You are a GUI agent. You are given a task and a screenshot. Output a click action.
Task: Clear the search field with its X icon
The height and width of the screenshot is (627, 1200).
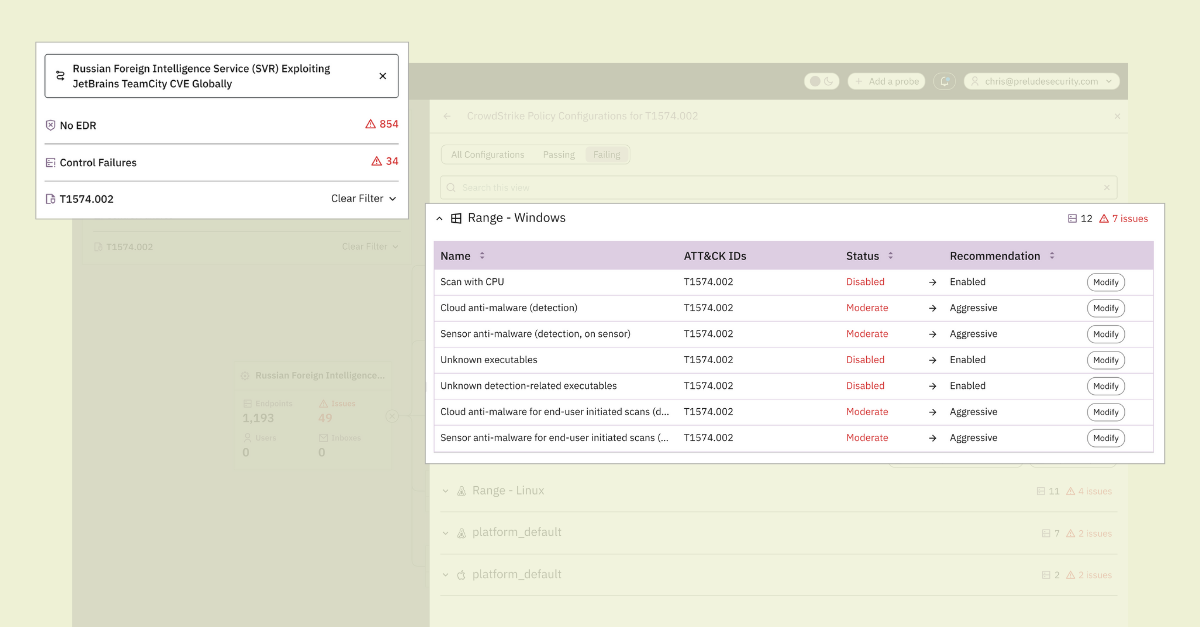tap(1106, 187)
